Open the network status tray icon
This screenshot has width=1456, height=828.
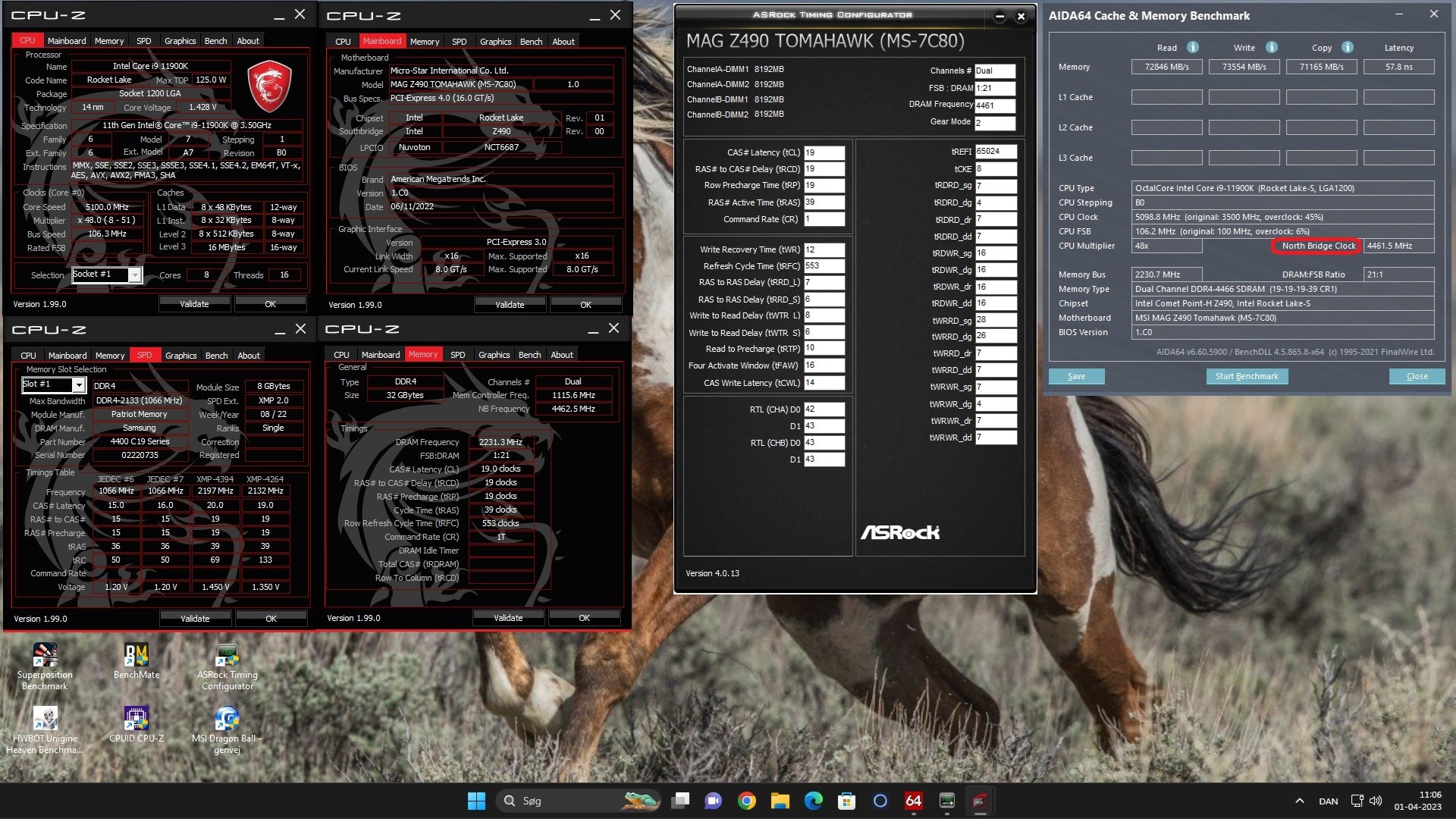[x=1357, y=801]
